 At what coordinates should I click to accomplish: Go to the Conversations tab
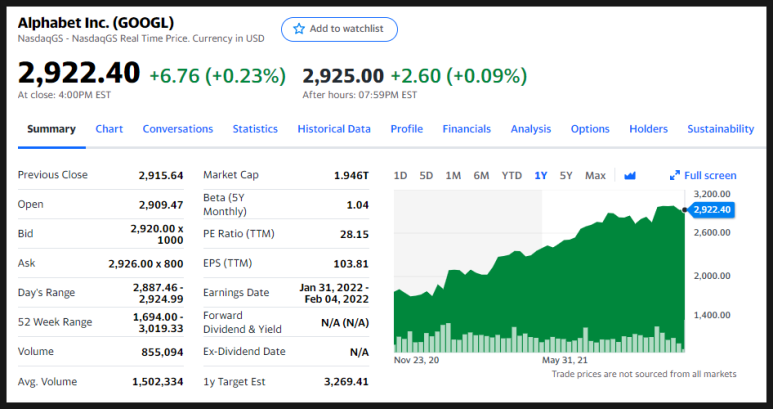pos(177,129)
